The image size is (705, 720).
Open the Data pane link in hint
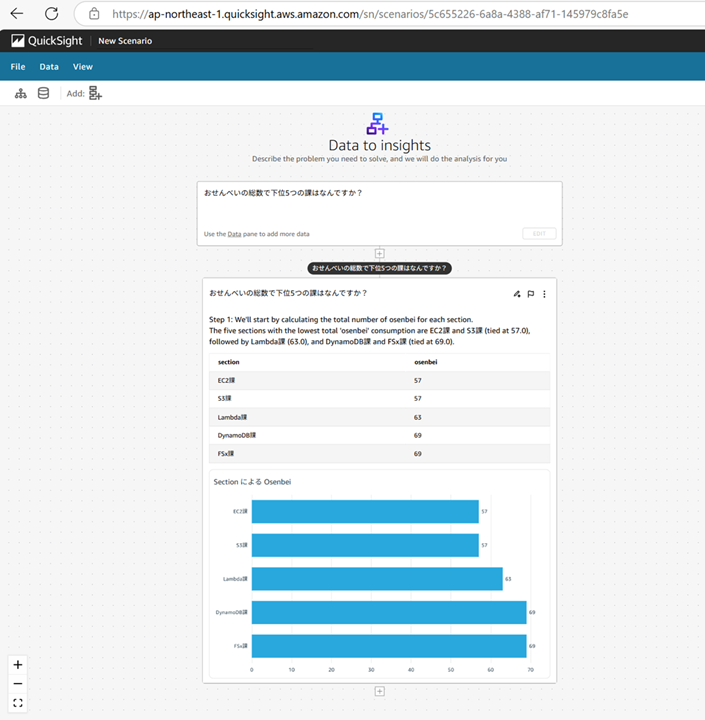point(234,234)
